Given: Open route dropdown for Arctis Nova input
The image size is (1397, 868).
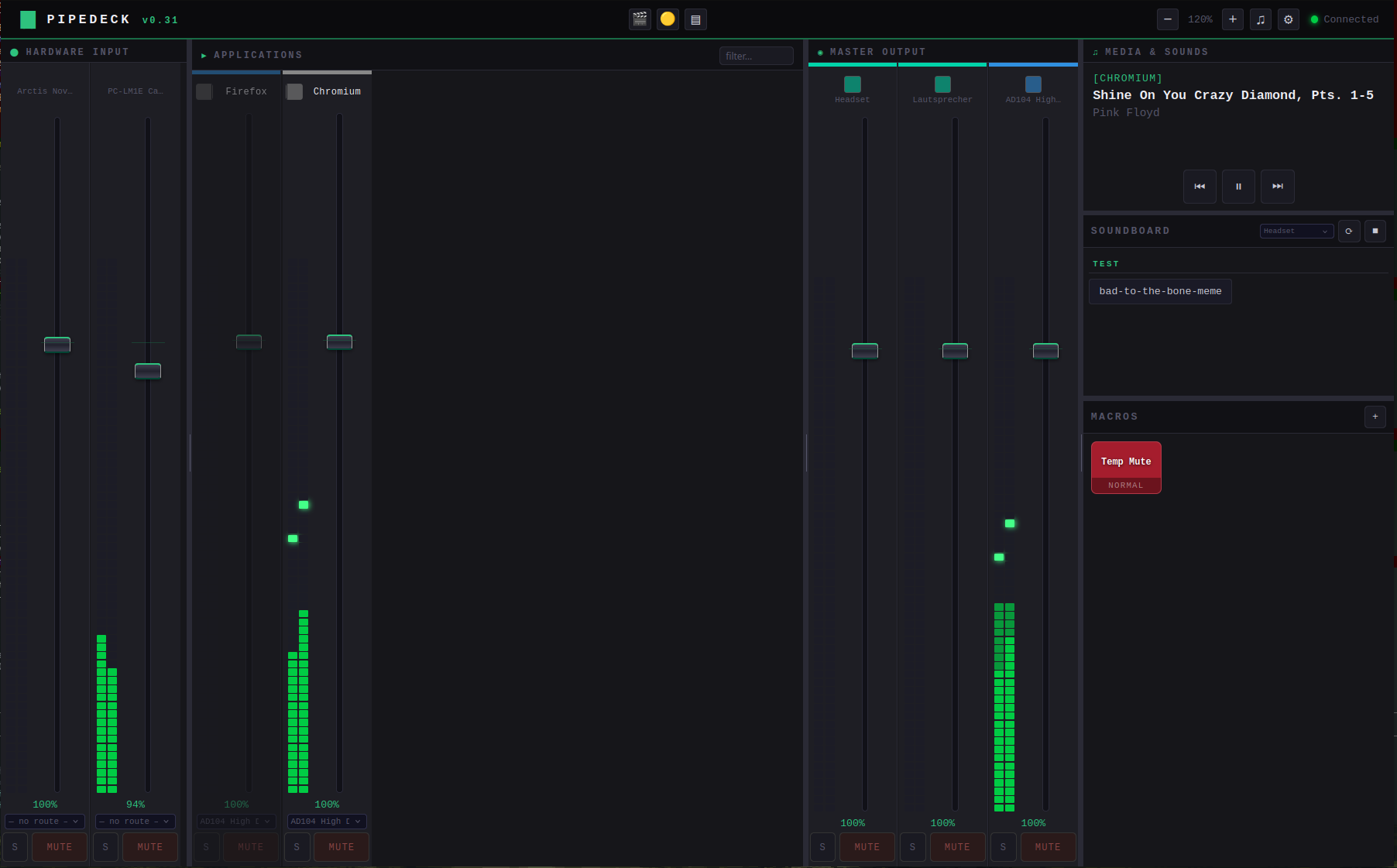Looking at the screenshot, I should click(x=45, y=822).
